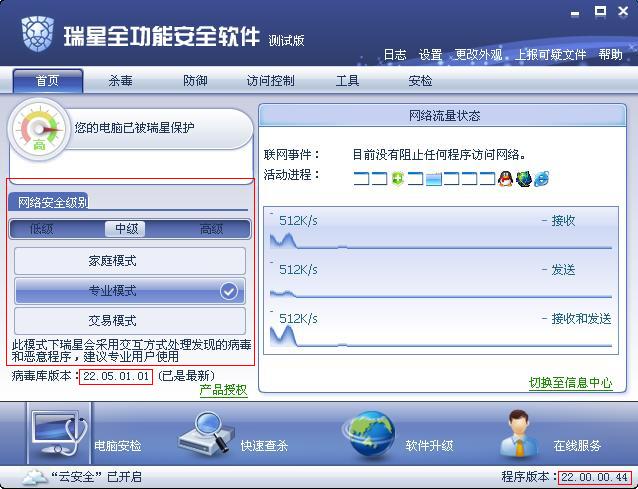Open the 首页 tab
638x489 pixels.
48,81
